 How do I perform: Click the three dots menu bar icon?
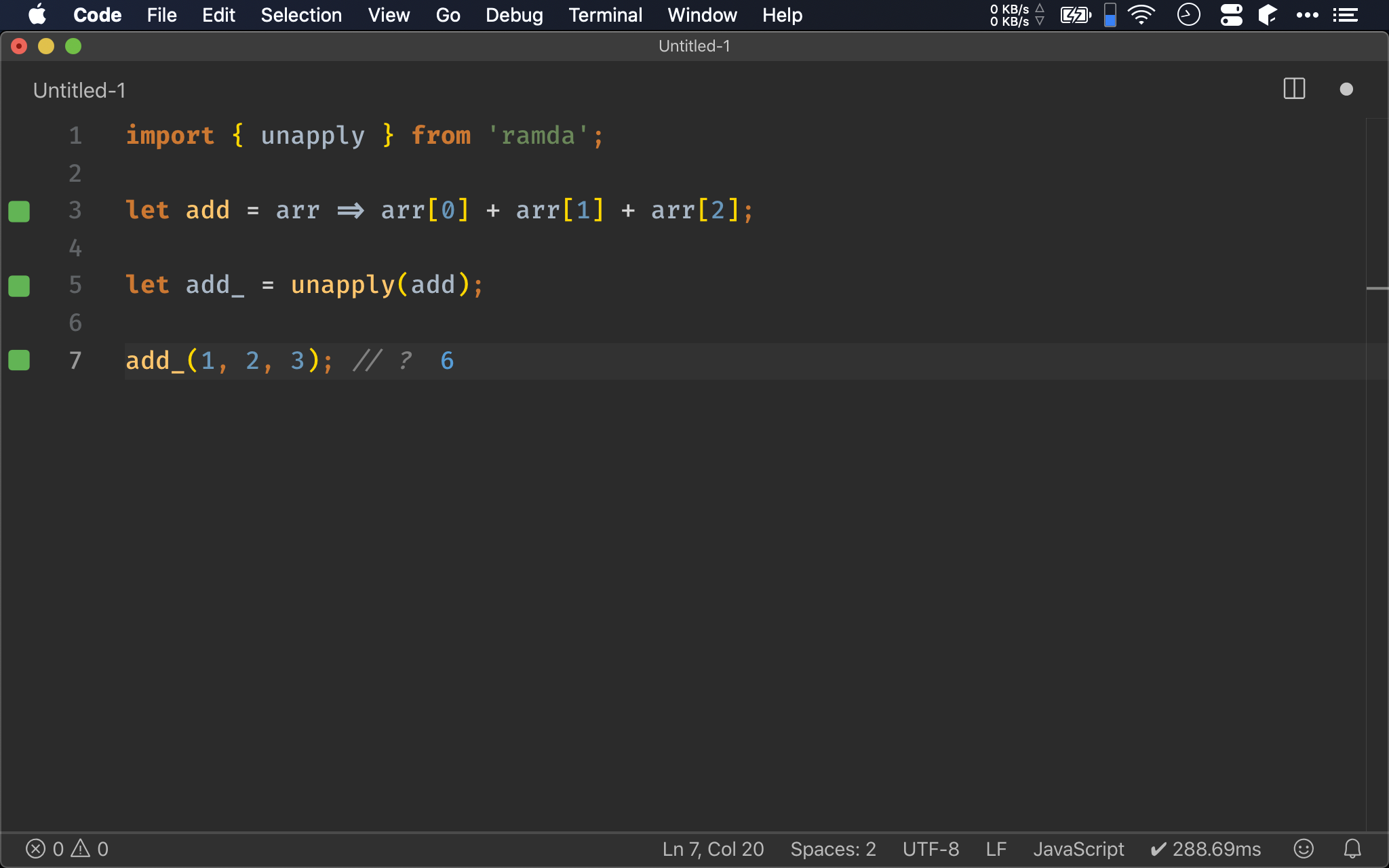pyautogui.click(x=1307, y=15)
